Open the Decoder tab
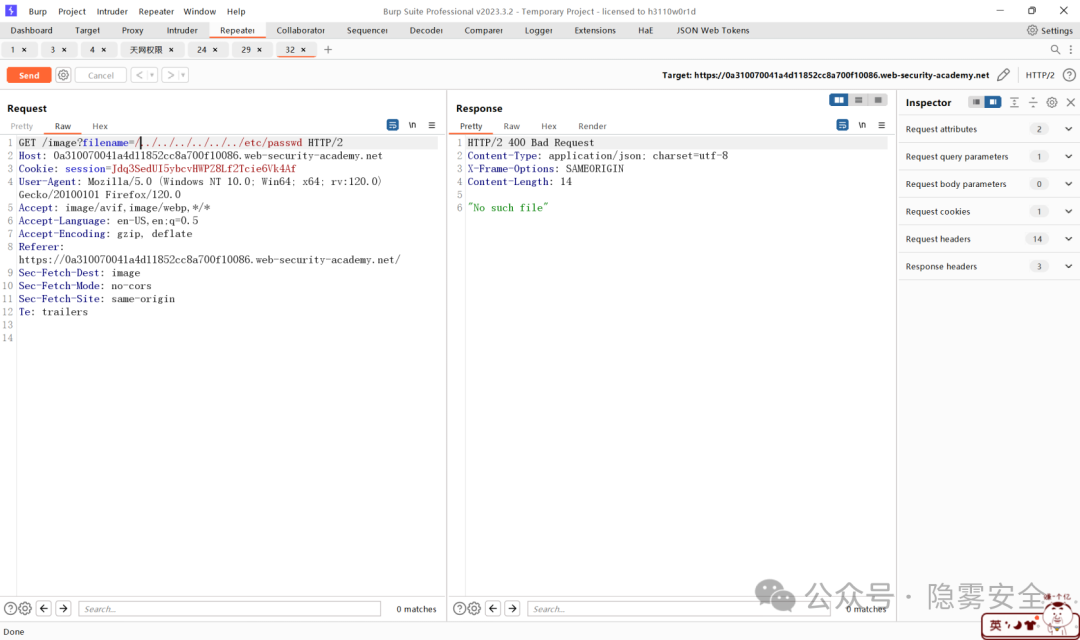1080x640 pixels. 426,30
